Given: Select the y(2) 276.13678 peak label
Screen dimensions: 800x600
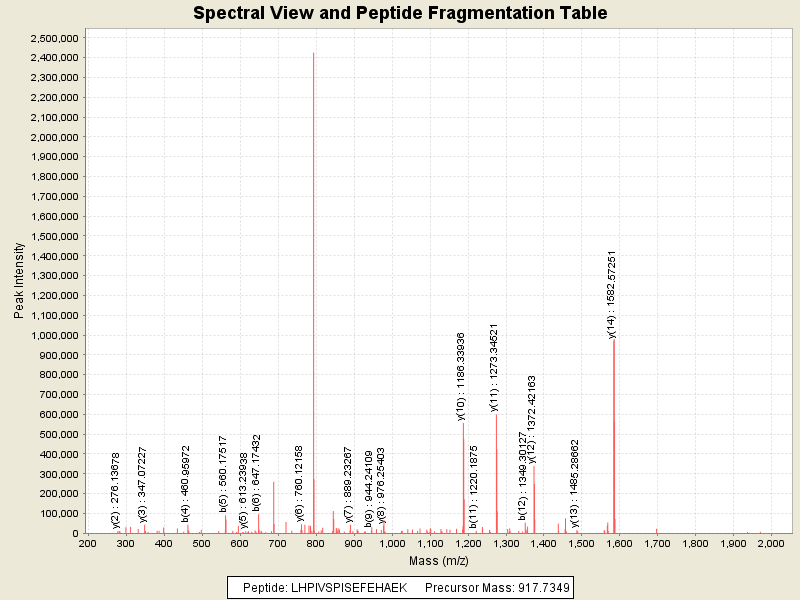Looking at the screenshot, I should [x=115, y=489].
